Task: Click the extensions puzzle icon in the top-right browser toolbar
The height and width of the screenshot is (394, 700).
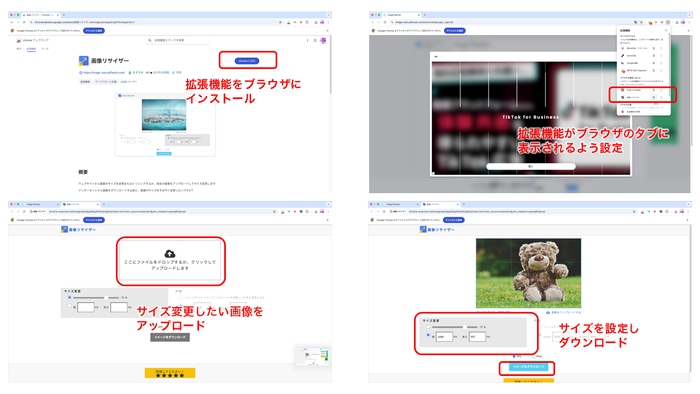Action: [x=668, y=22]
